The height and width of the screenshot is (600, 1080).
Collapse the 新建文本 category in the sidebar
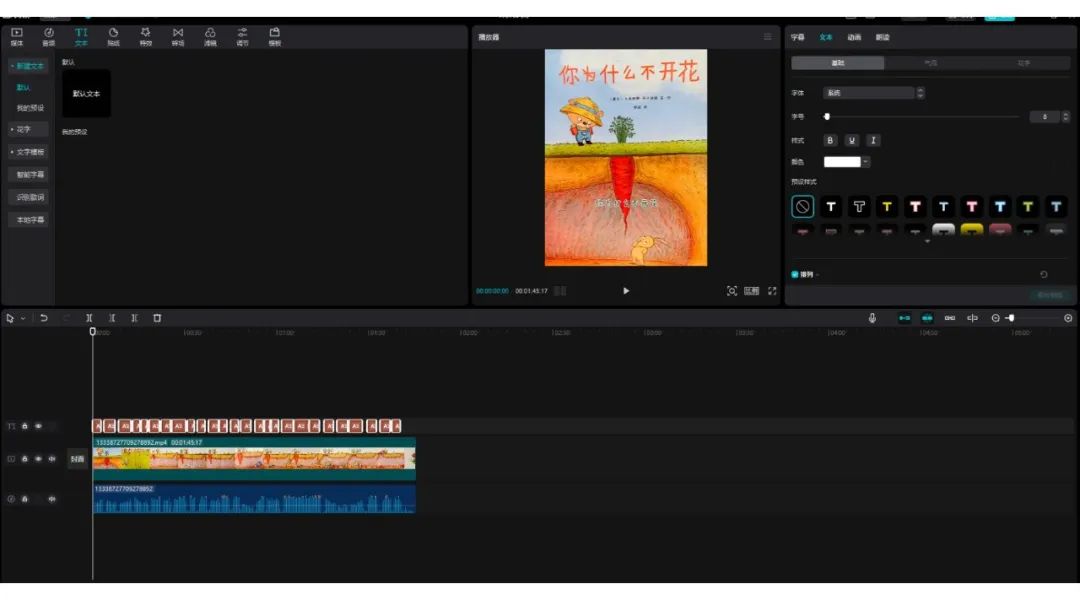click(28, 66)
